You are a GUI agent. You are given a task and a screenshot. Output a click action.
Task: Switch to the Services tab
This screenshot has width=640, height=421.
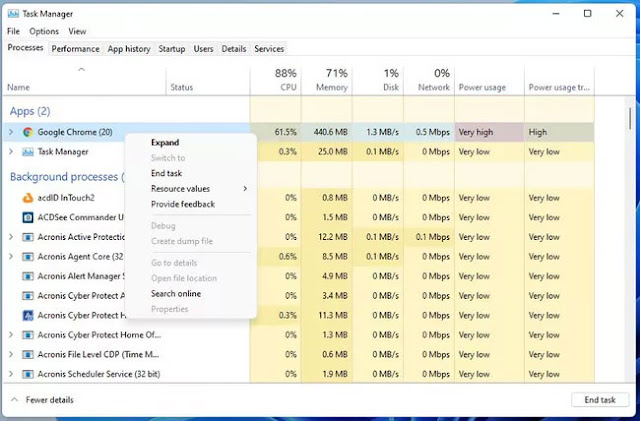pos(269,49)
